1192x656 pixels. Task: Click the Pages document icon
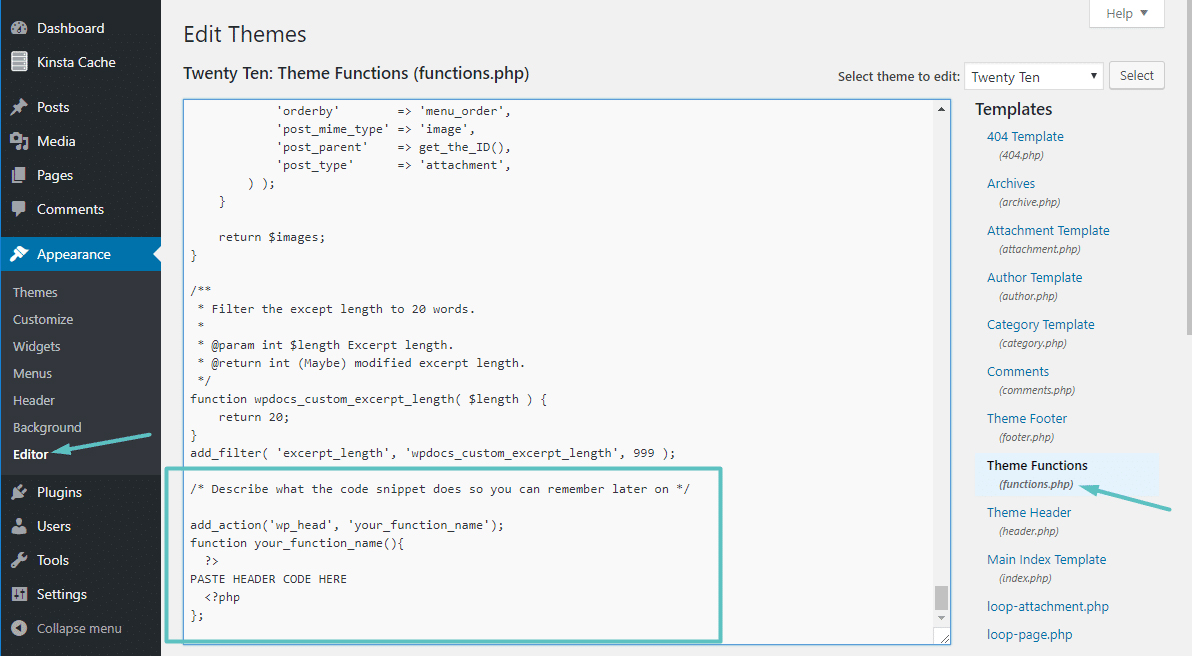coord(19,176)
